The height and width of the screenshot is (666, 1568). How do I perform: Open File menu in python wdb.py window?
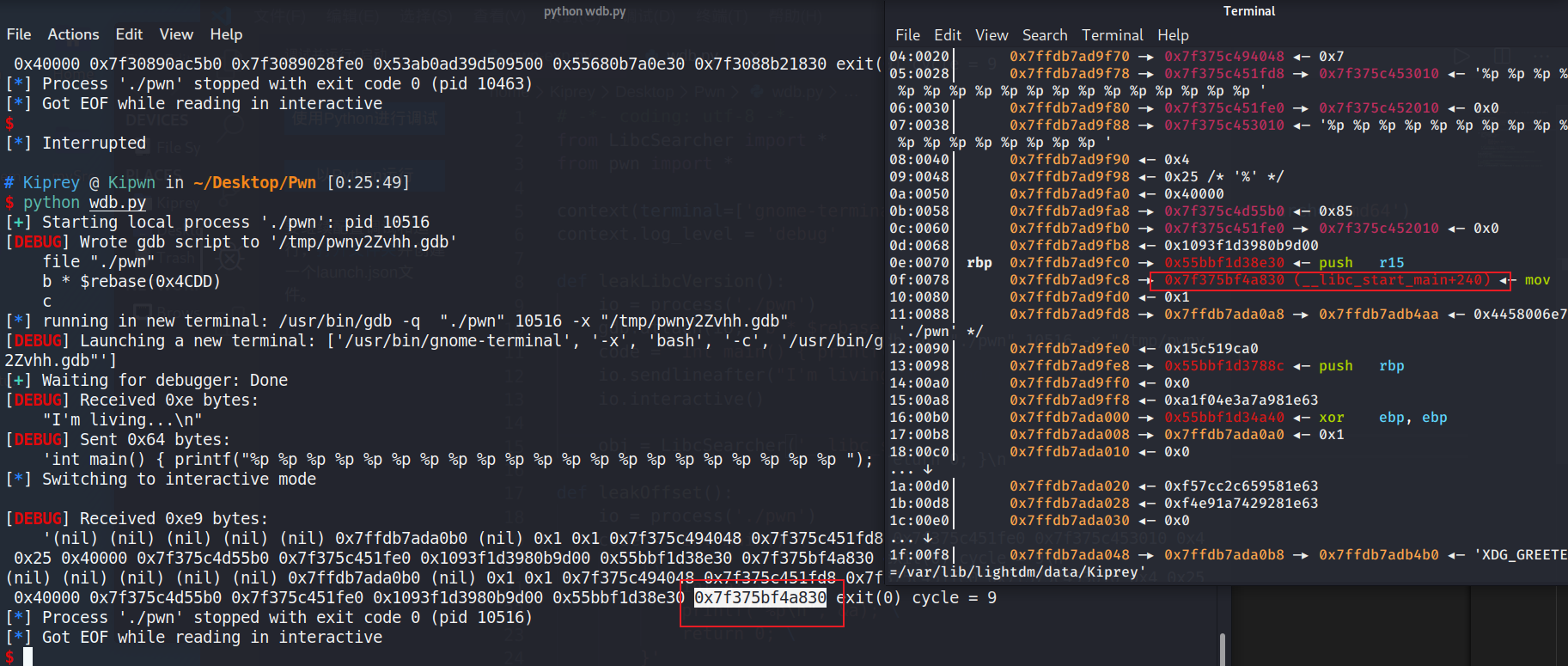(x=19, y=34)
